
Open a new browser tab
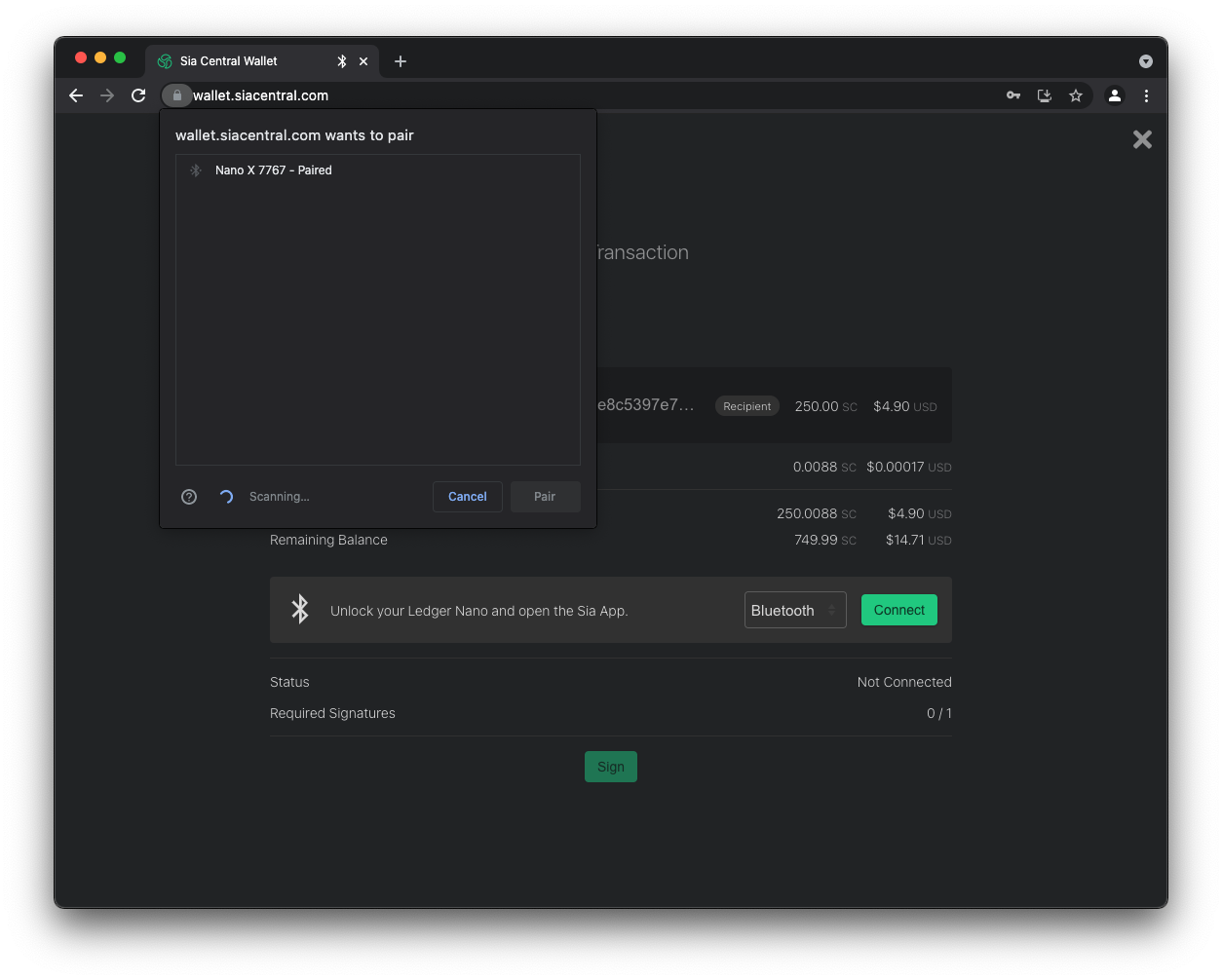coord(401,61)
